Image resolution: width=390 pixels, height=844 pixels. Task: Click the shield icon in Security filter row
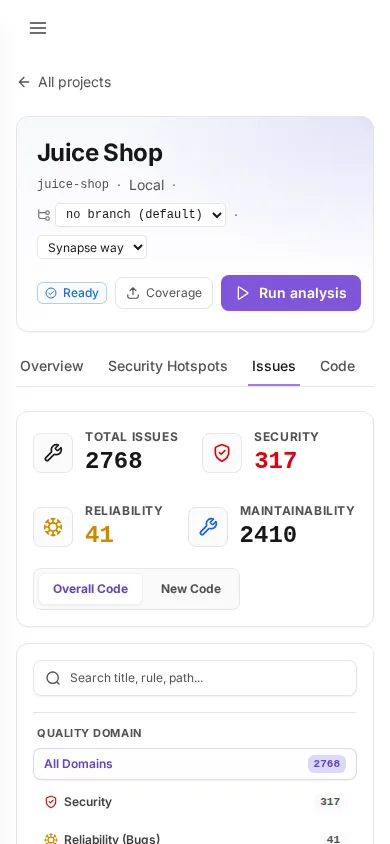(51, 802)
